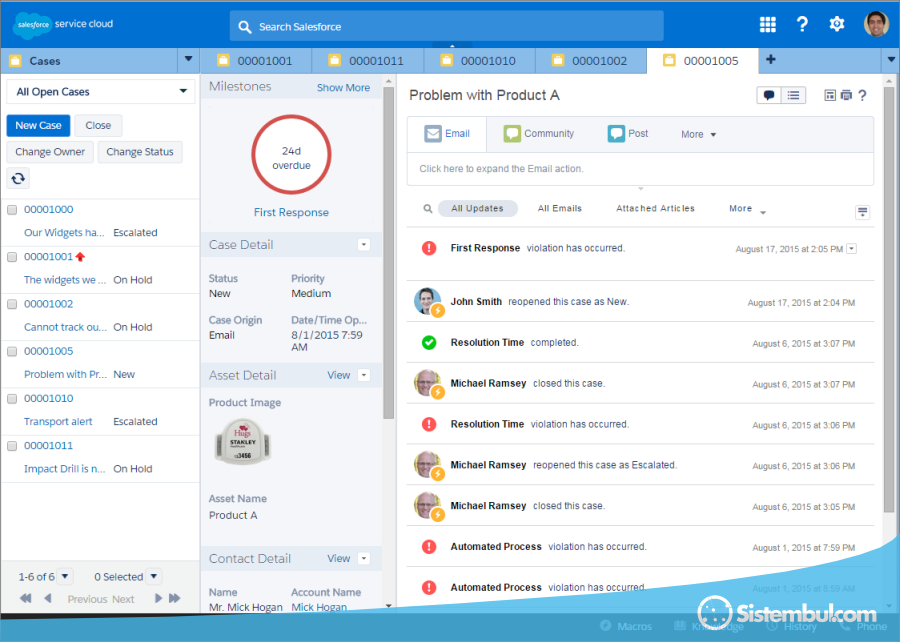Open the 1-6 of 6 records dropdown
The image size is (900, 642).
point(65,576)
